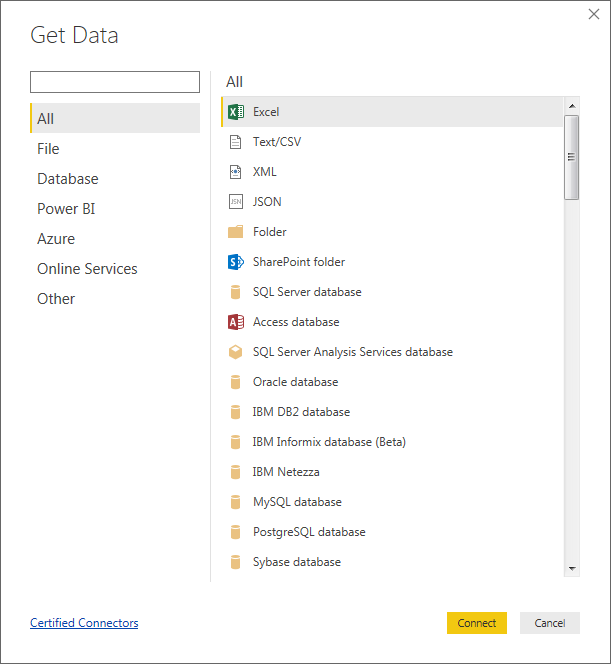
Task: Select the JSON list entry
Action: 267,202
